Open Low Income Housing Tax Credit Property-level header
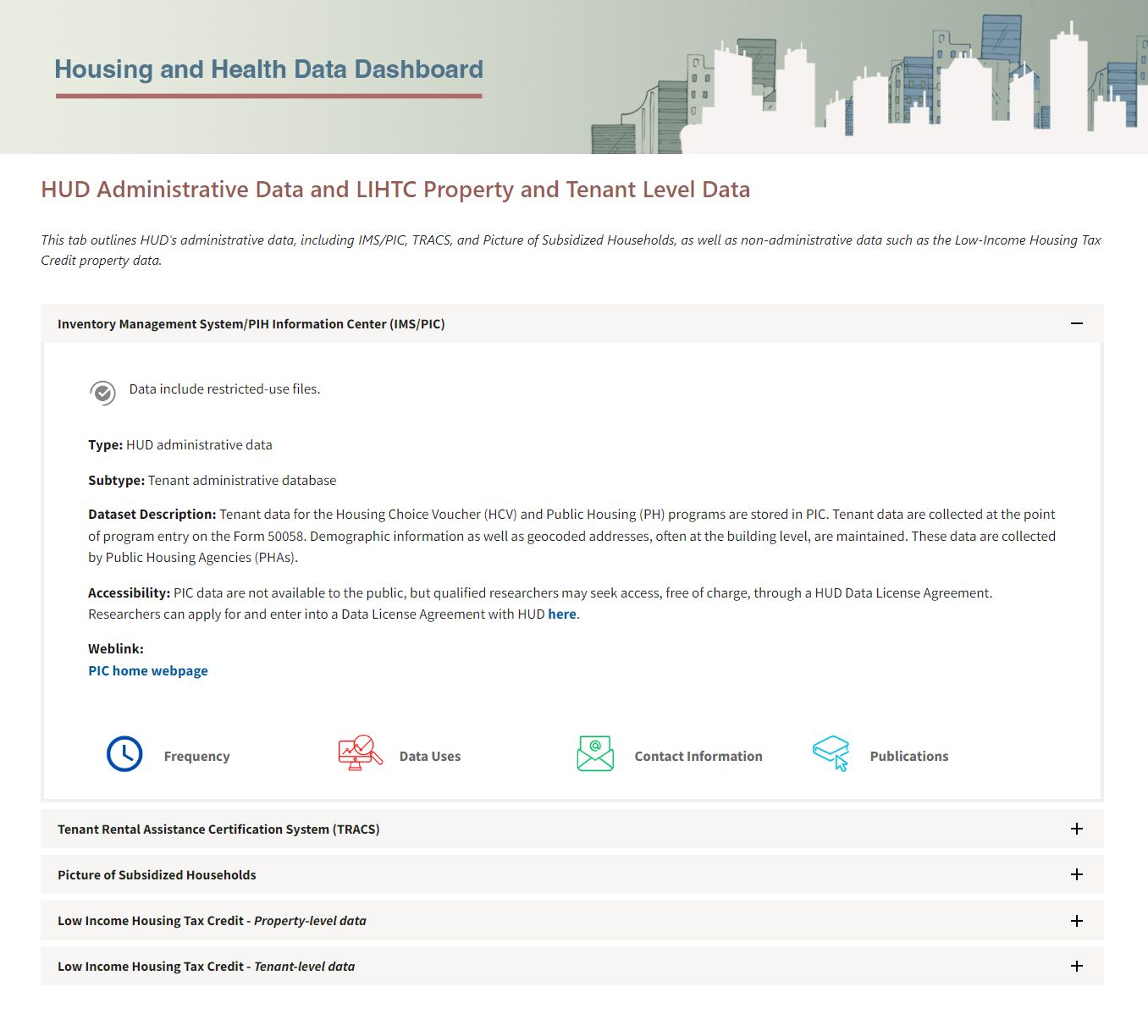The width and height of the screenshot is (1148, 1036). coord(572,921)
